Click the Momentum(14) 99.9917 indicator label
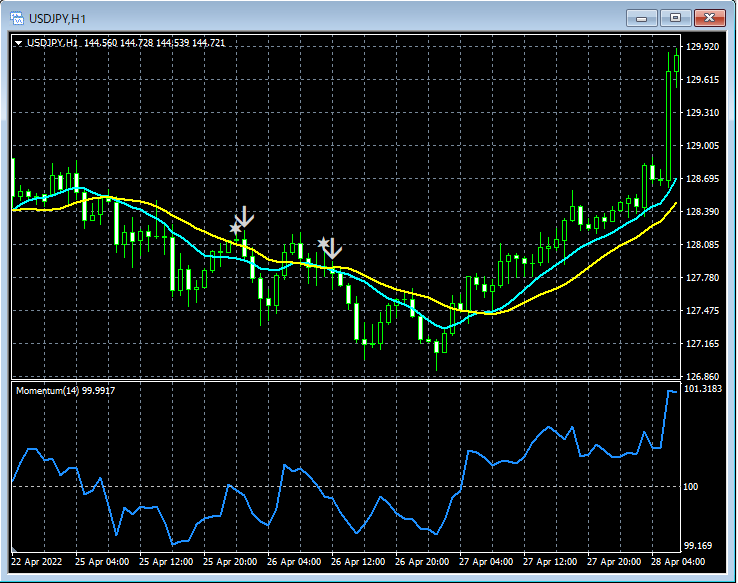Screen dimensions: 738x583 tap(65, 391)
